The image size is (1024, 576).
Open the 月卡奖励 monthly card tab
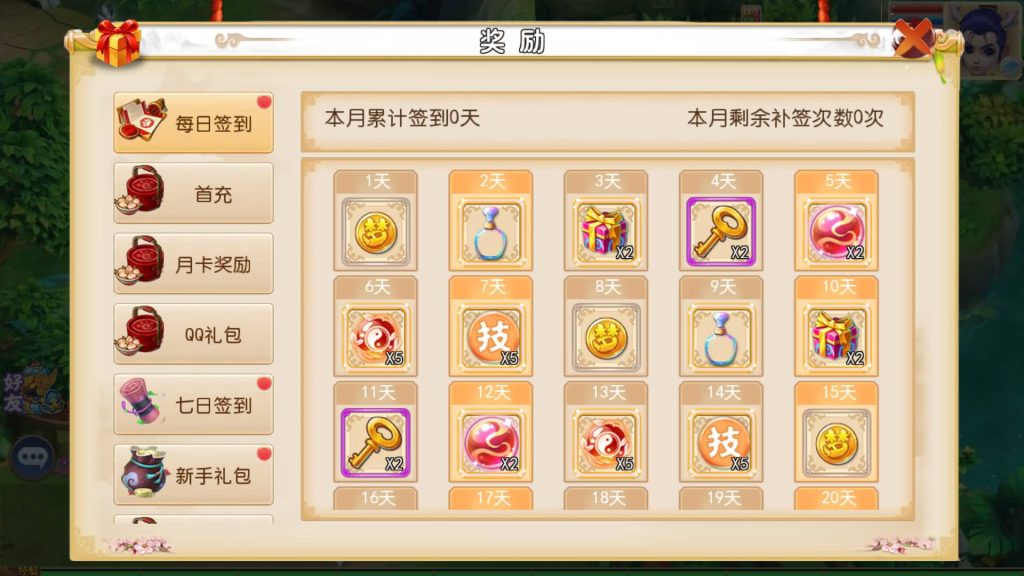pos(193,264)
